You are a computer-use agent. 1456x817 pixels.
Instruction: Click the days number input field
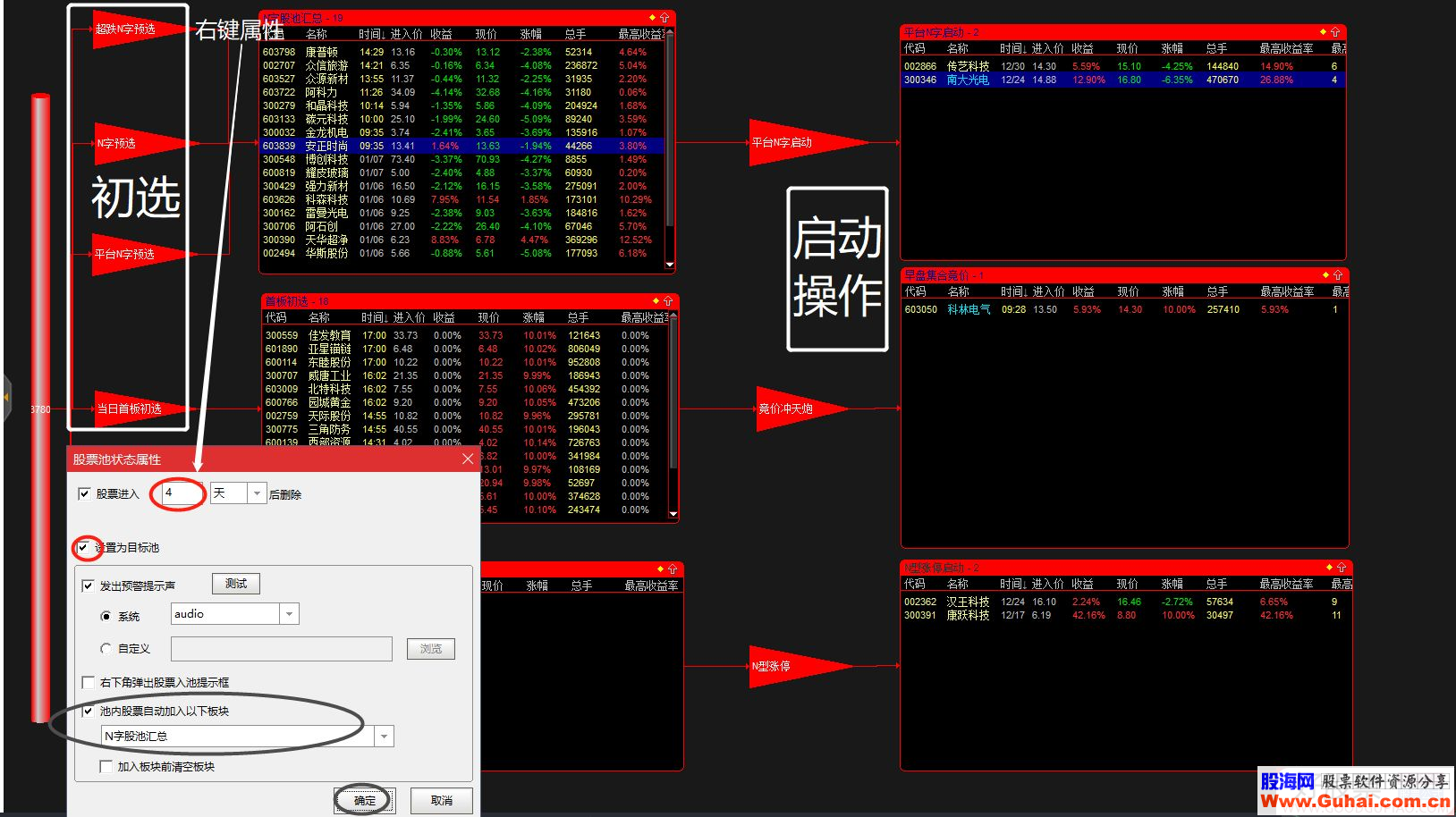pyautogui.click(x=183, y=493)
